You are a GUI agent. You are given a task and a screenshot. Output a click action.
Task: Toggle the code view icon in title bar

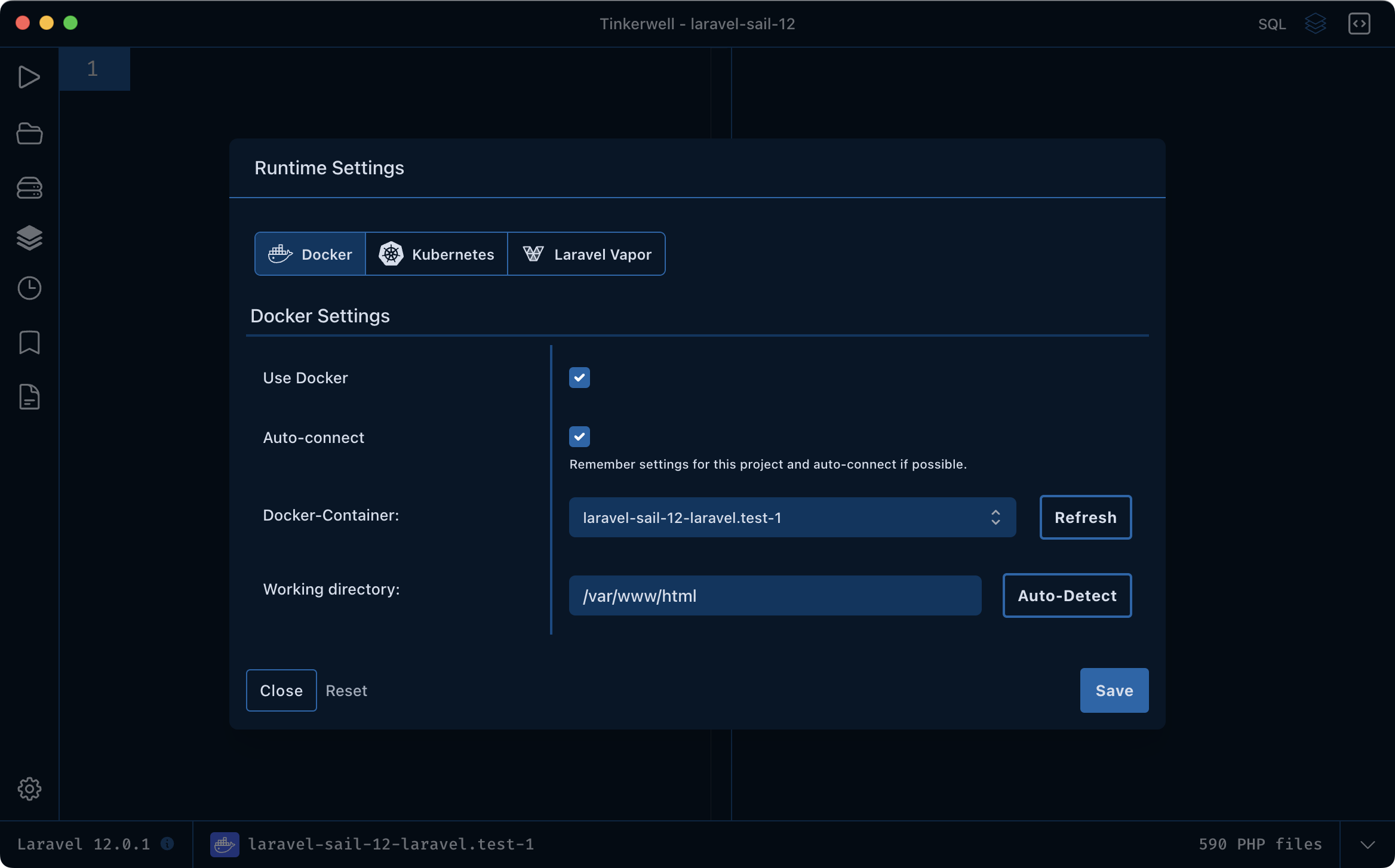point(1359,24)
